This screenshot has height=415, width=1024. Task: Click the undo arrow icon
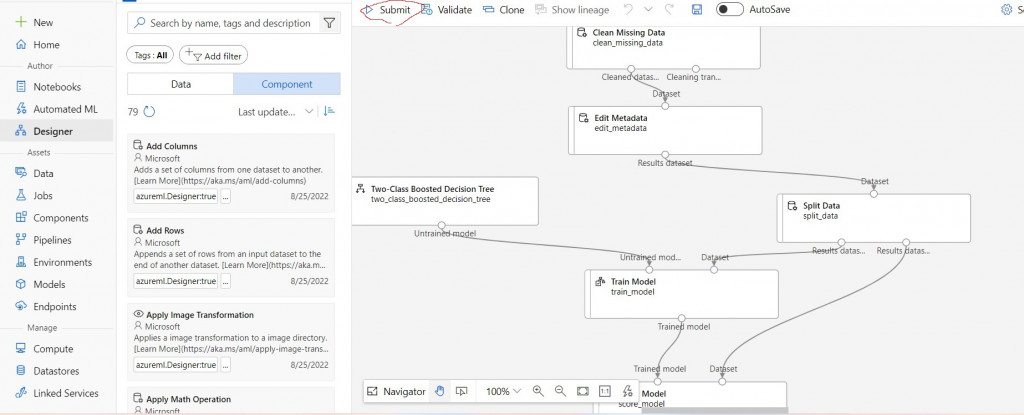628,9
